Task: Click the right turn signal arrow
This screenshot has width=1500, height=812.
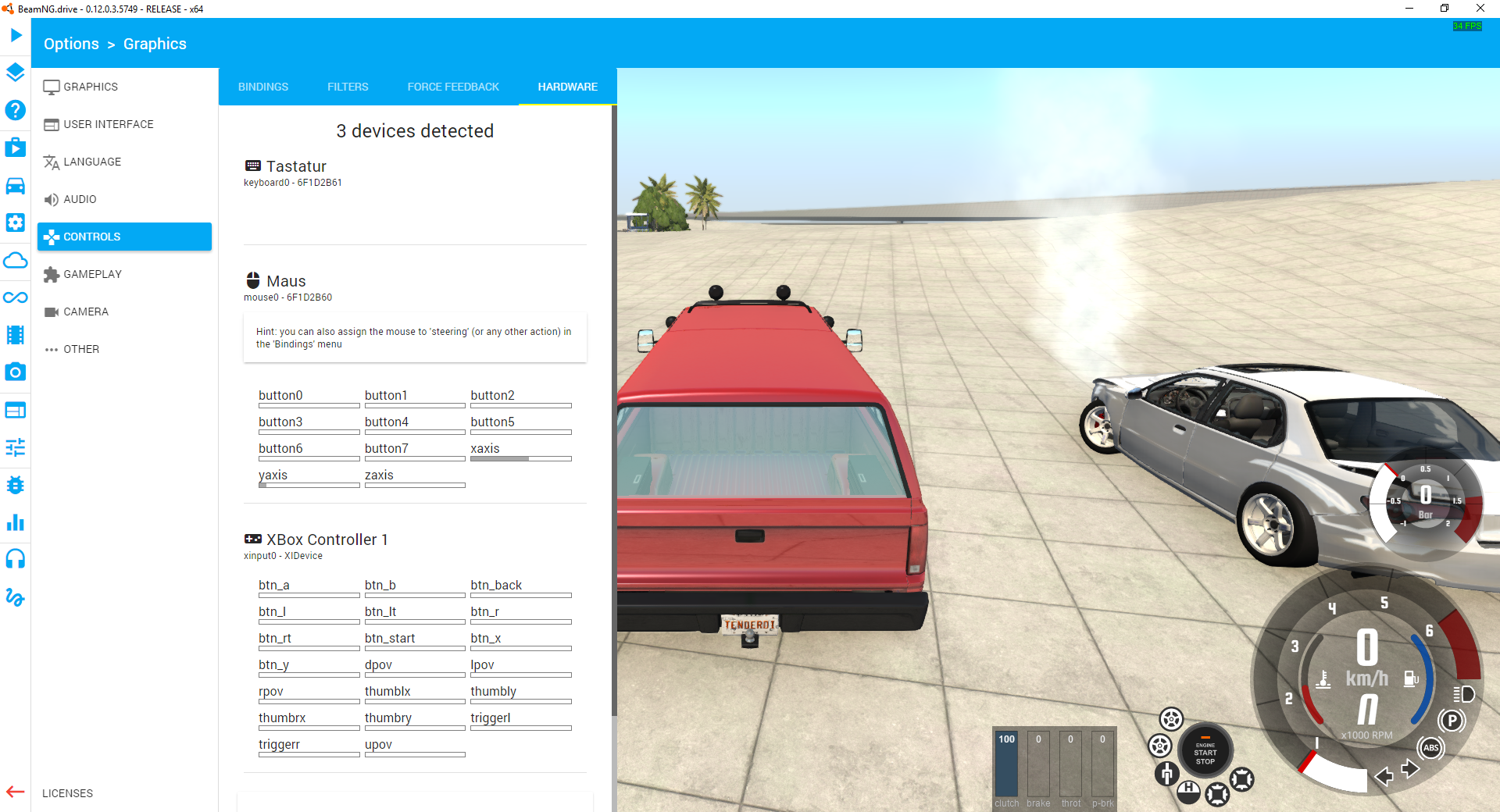Action: click(1410, 769)
